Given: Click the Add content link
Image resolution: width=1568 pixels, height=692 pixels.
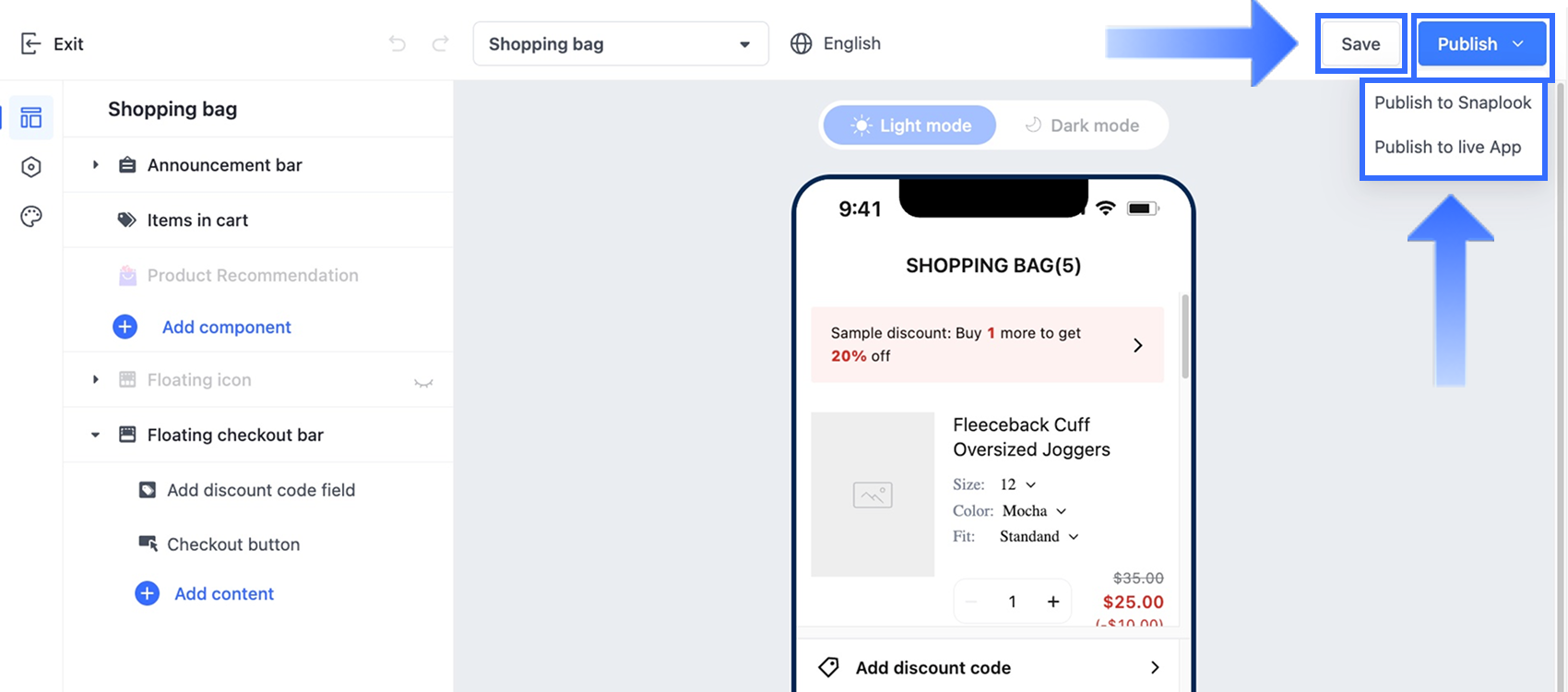Looking at the screenshot, I should [x=224, y=593].
